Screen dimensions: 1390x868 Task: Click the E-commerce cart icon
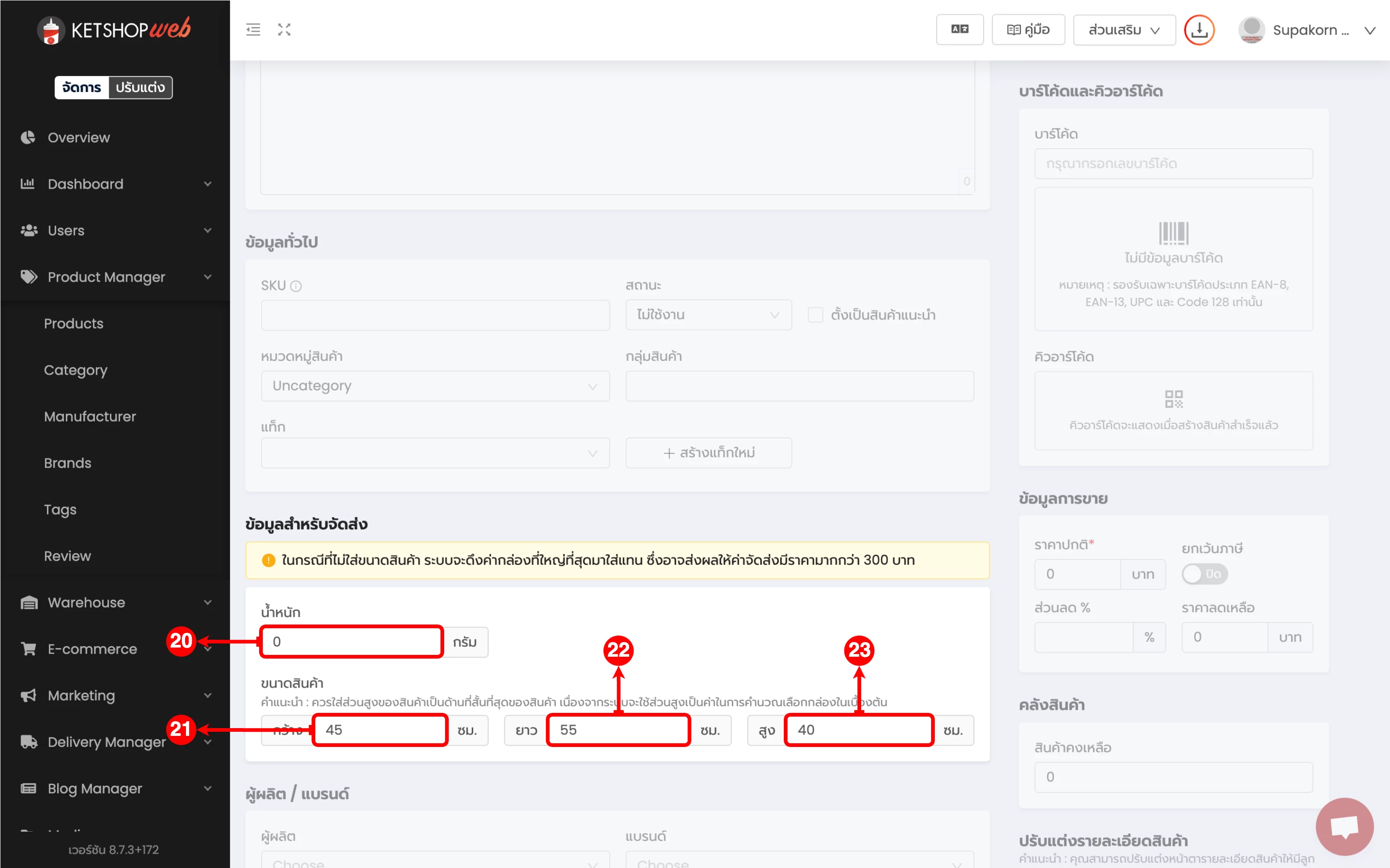click(28, 649)
